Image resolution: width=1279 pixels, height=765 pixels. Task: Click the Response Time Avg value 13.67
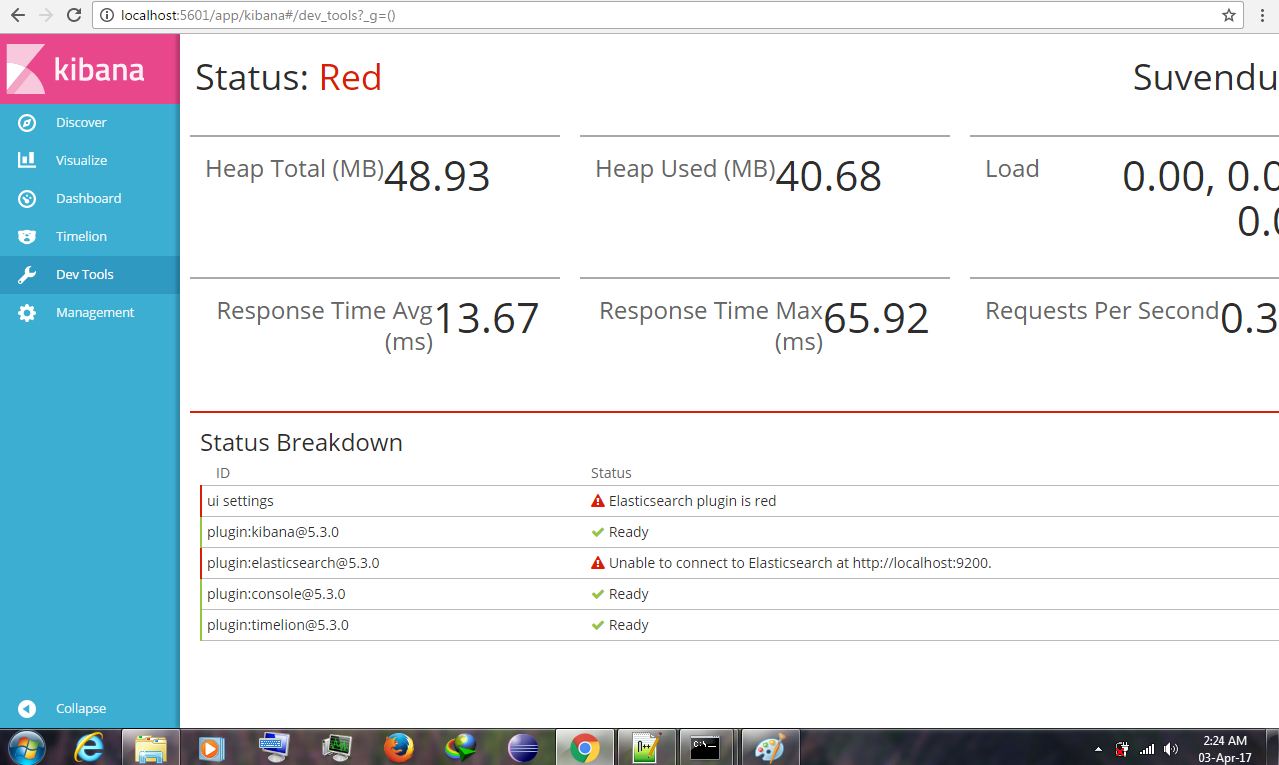tap(486, 319)
